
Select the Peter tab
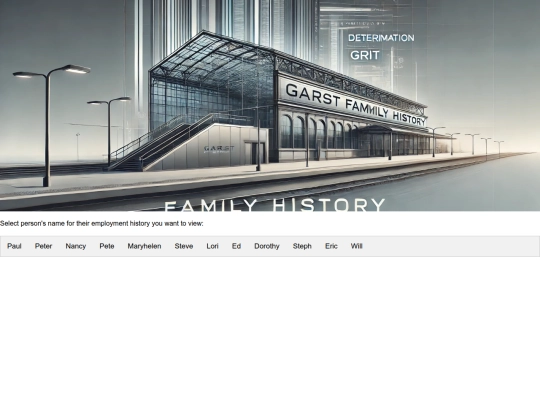43,246
